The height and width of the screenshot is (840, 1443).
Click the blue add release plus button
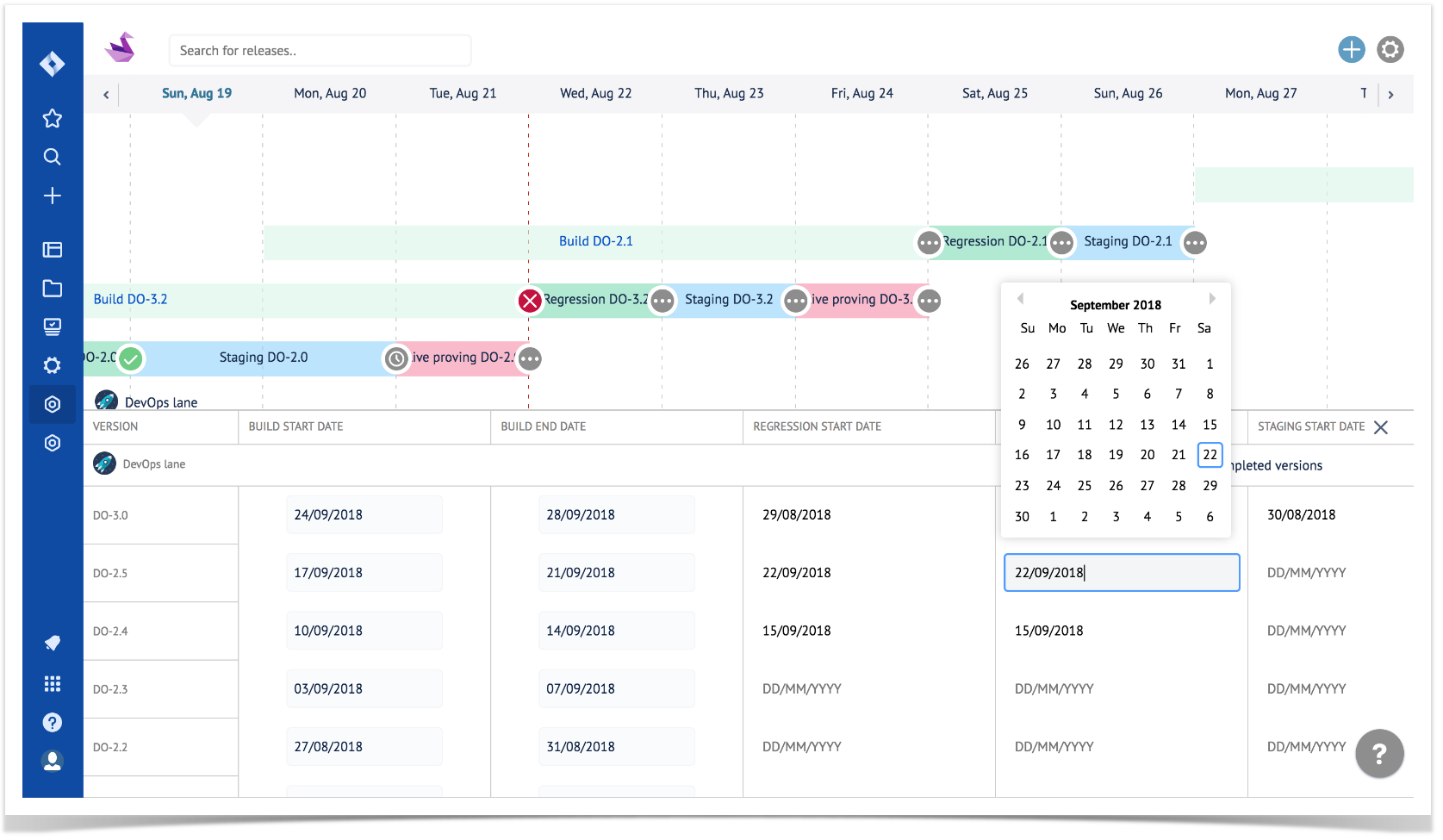pyautogui.click(x=1352, y=50)
